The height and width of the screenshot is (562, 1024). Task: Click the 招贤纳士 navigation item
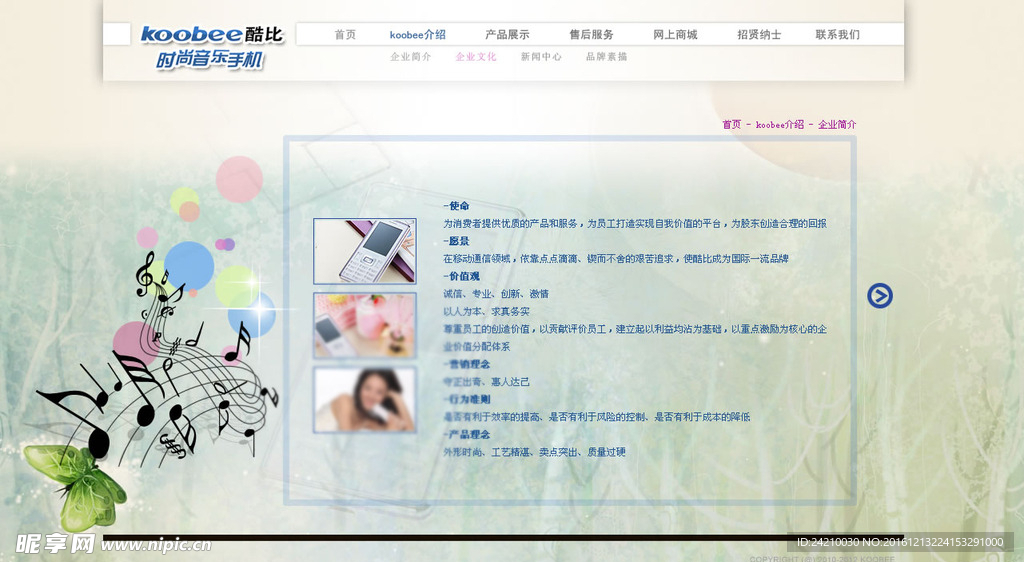(759, 35)
